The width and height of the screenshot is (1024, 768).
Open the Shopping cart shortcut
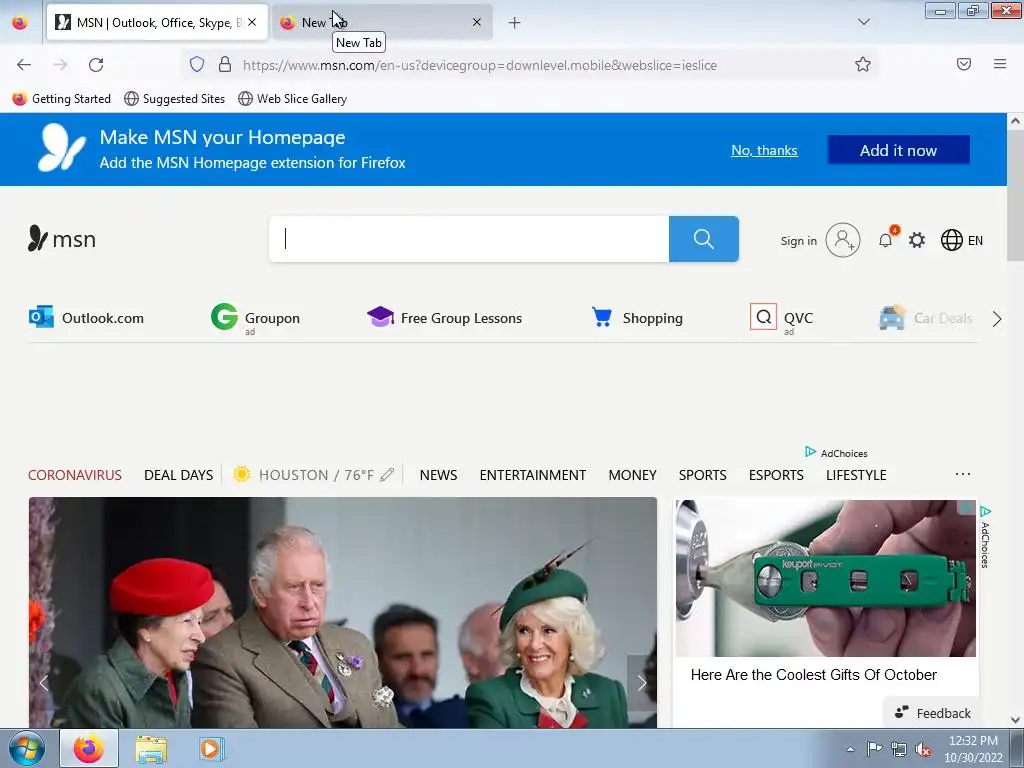[637, 318]
